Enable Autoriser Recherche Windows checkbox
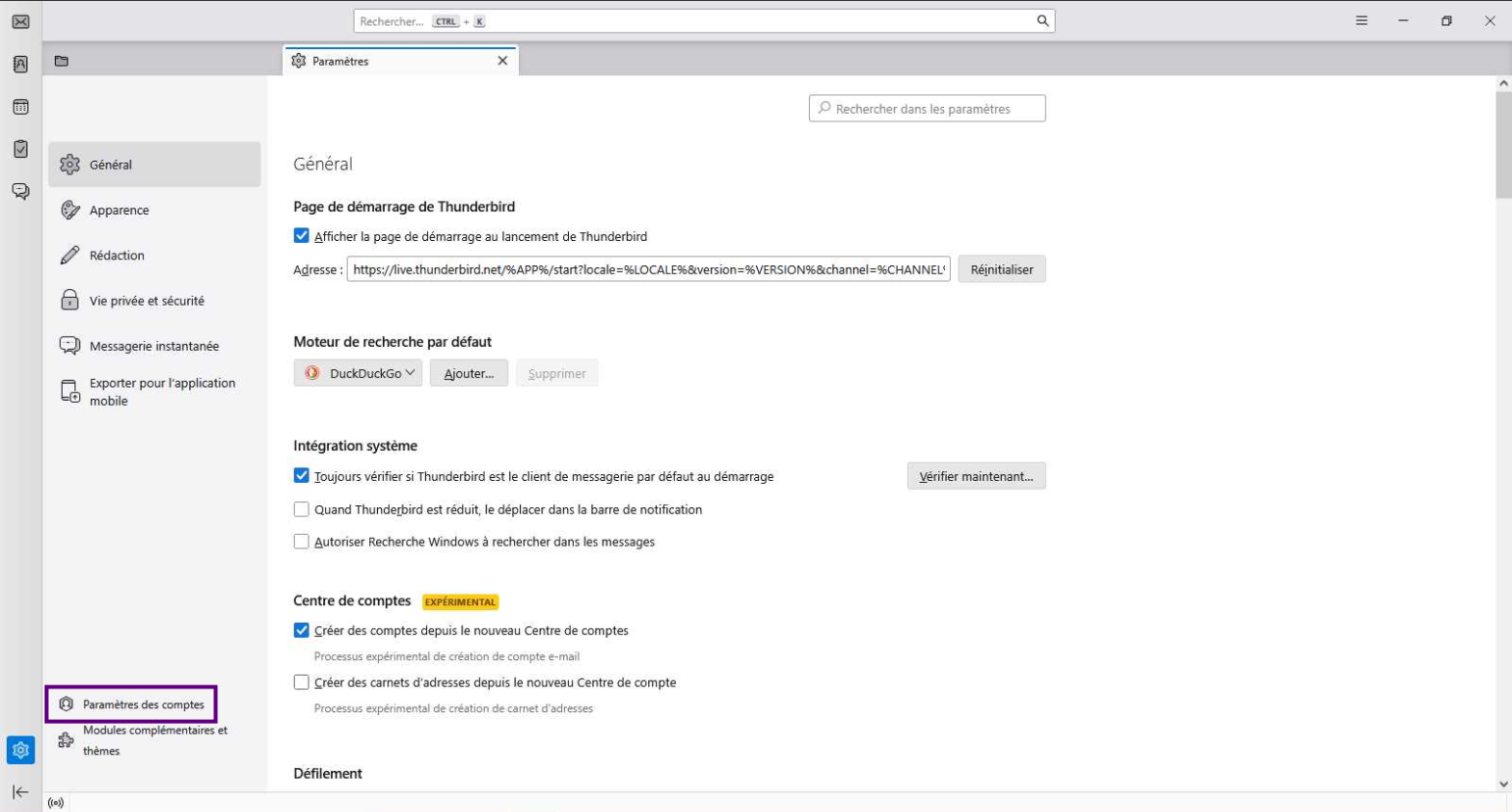The height and width of the screenshot is (812, 1512). pos(302,542)
